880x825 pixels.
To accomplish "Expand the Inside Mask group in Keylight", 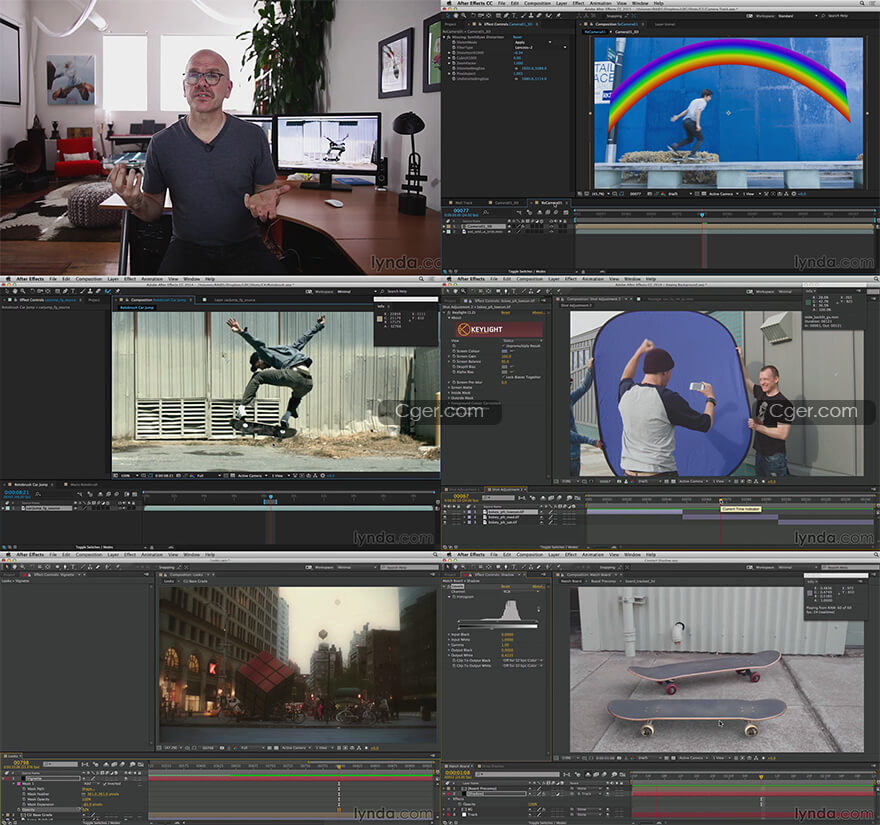I will (449, 393).
